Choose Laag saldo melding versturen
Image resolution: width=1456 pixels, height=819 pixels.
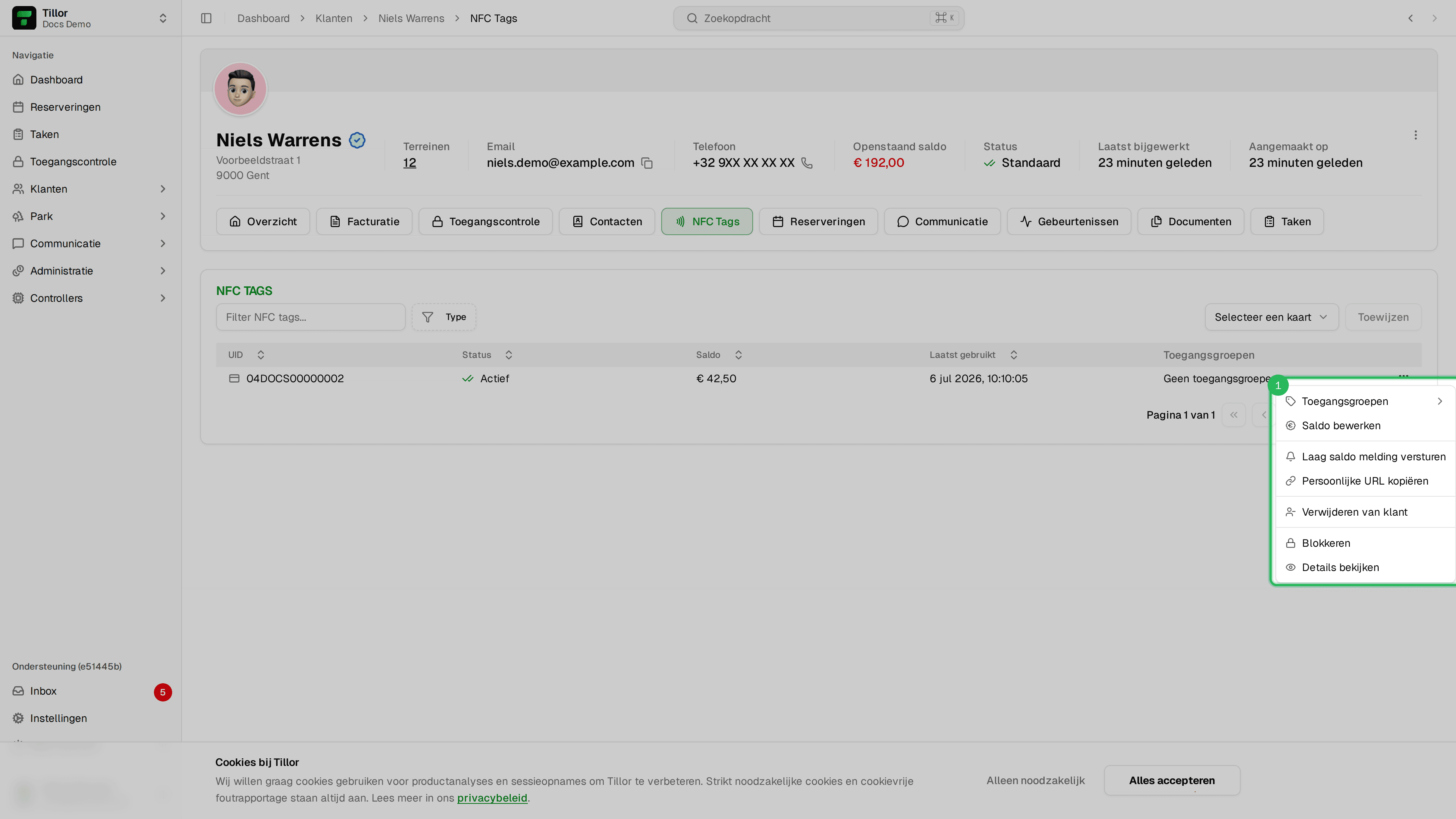coord(1365,457)
